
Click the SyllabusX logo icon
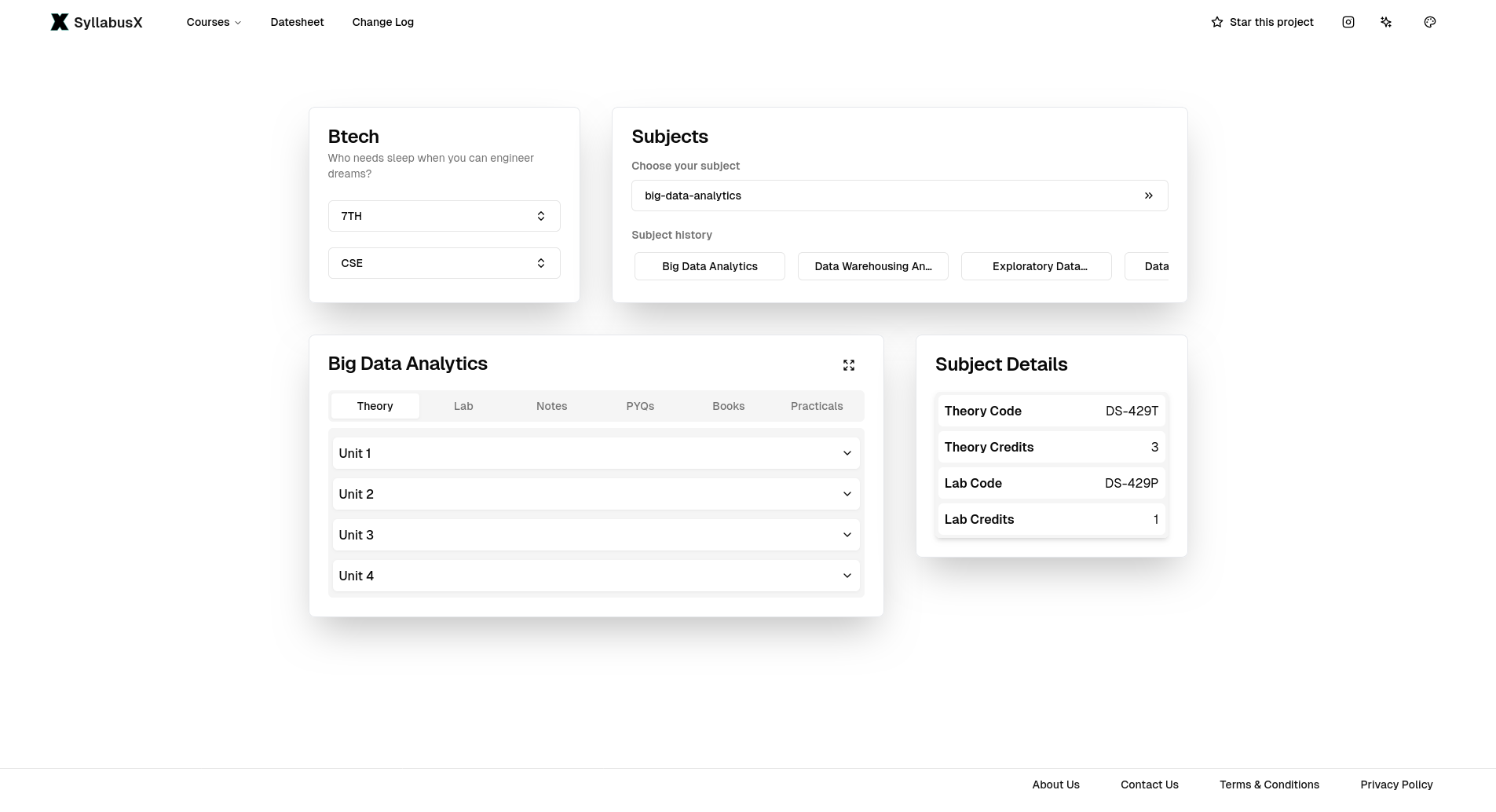[x=59, y=22]
